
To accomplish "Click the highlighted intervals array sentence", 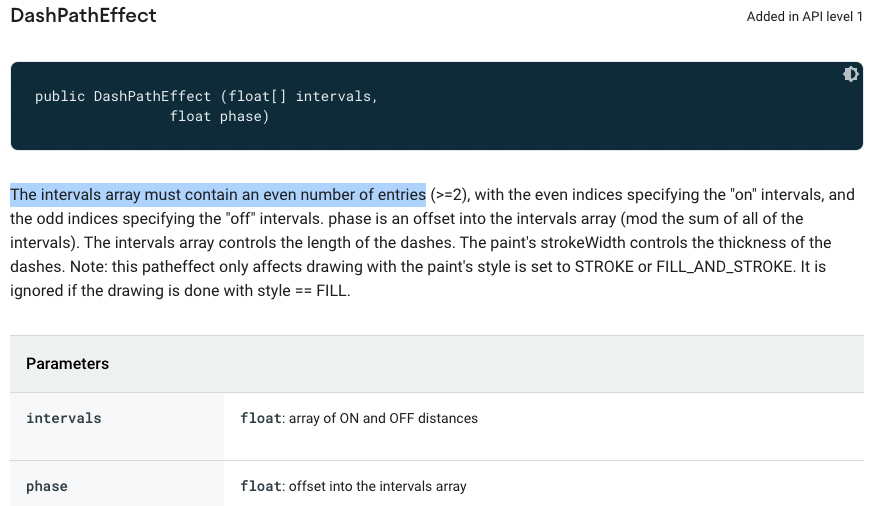I will point(218,194).
